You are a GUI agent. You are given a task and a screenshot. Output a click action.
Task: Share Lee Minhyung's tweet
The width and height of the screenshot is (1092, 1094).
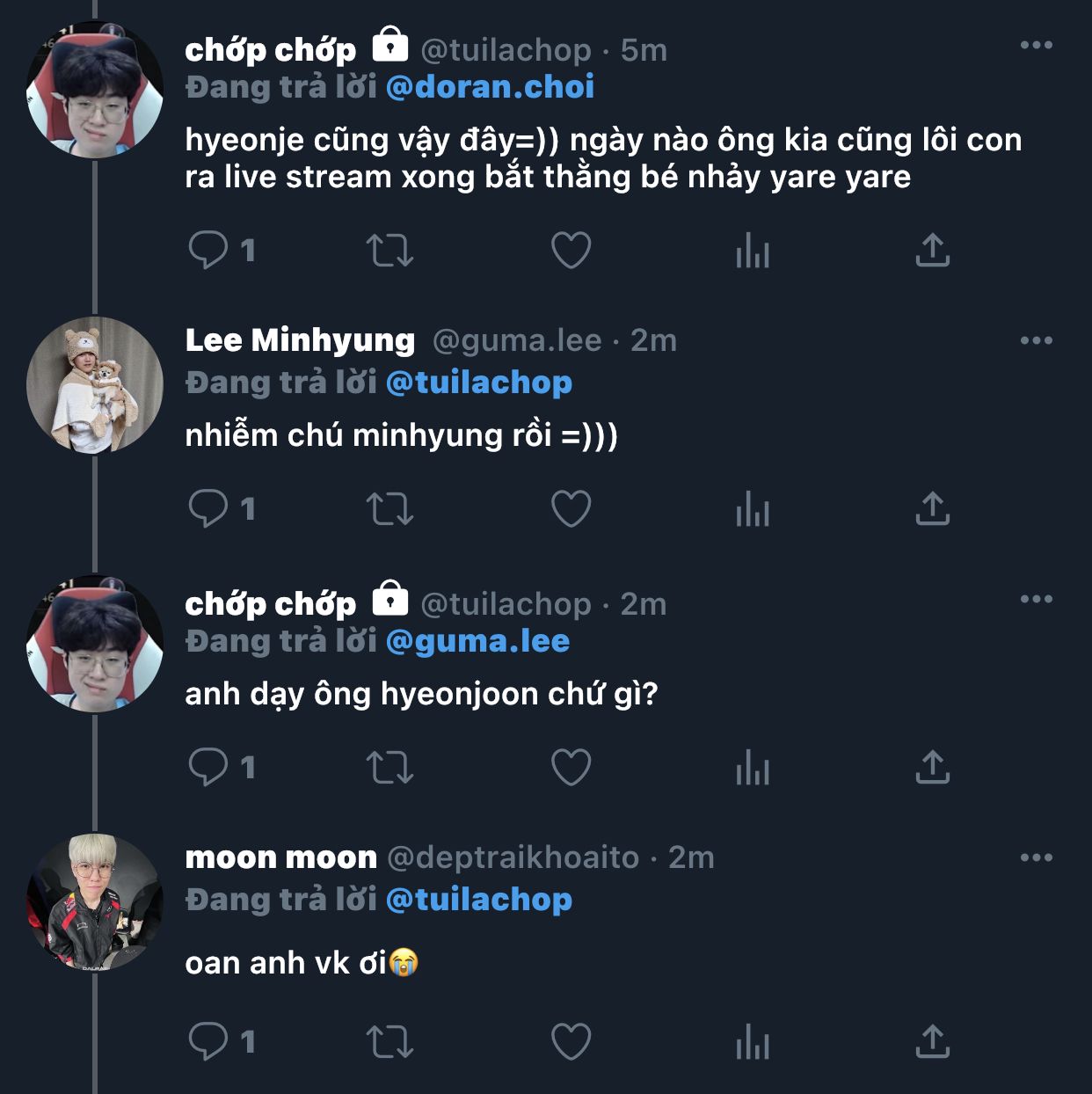coord(932,508)
